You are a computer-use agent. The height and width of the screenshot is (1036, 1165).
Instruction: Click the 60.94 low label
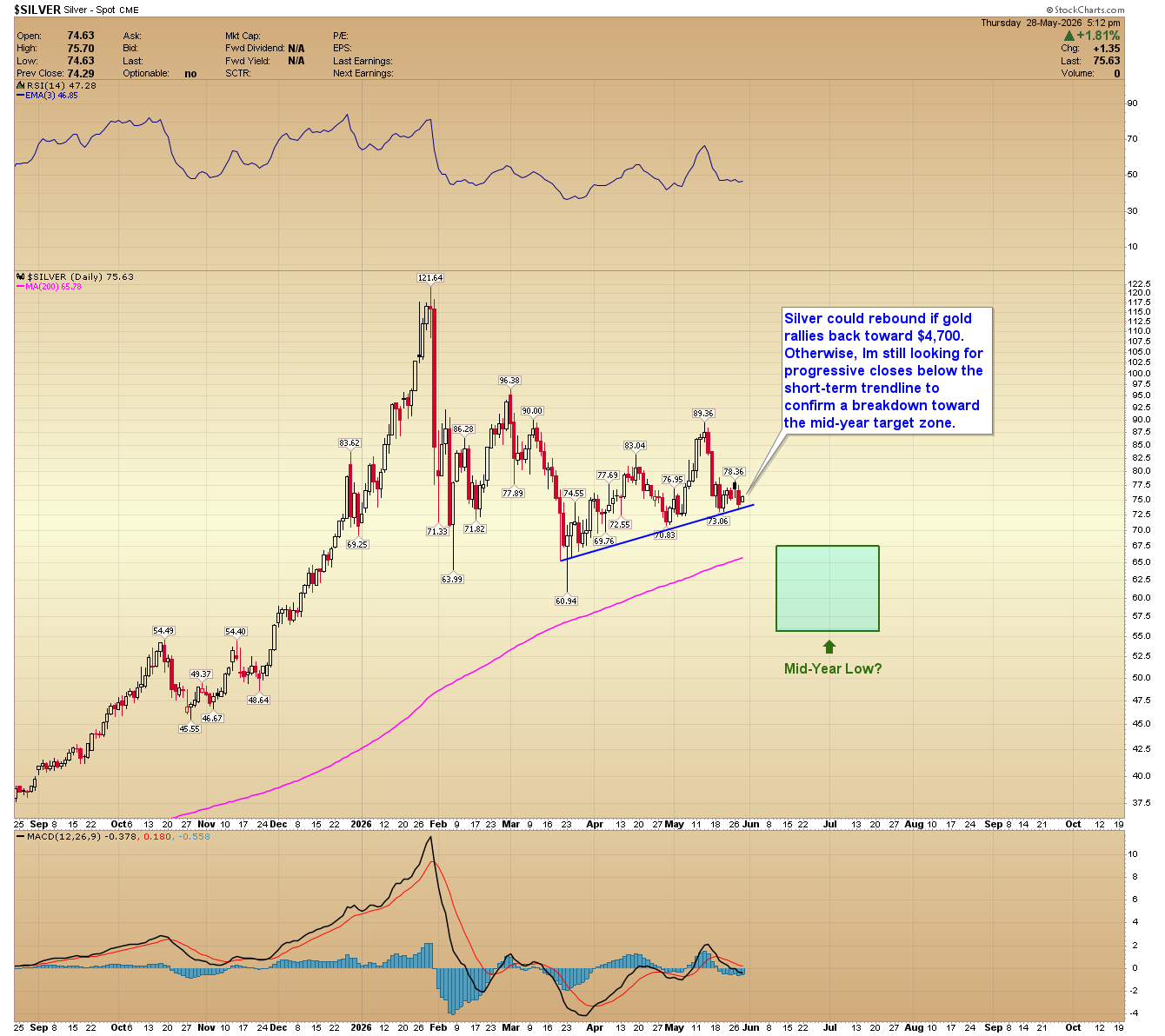tap(566, 601)
